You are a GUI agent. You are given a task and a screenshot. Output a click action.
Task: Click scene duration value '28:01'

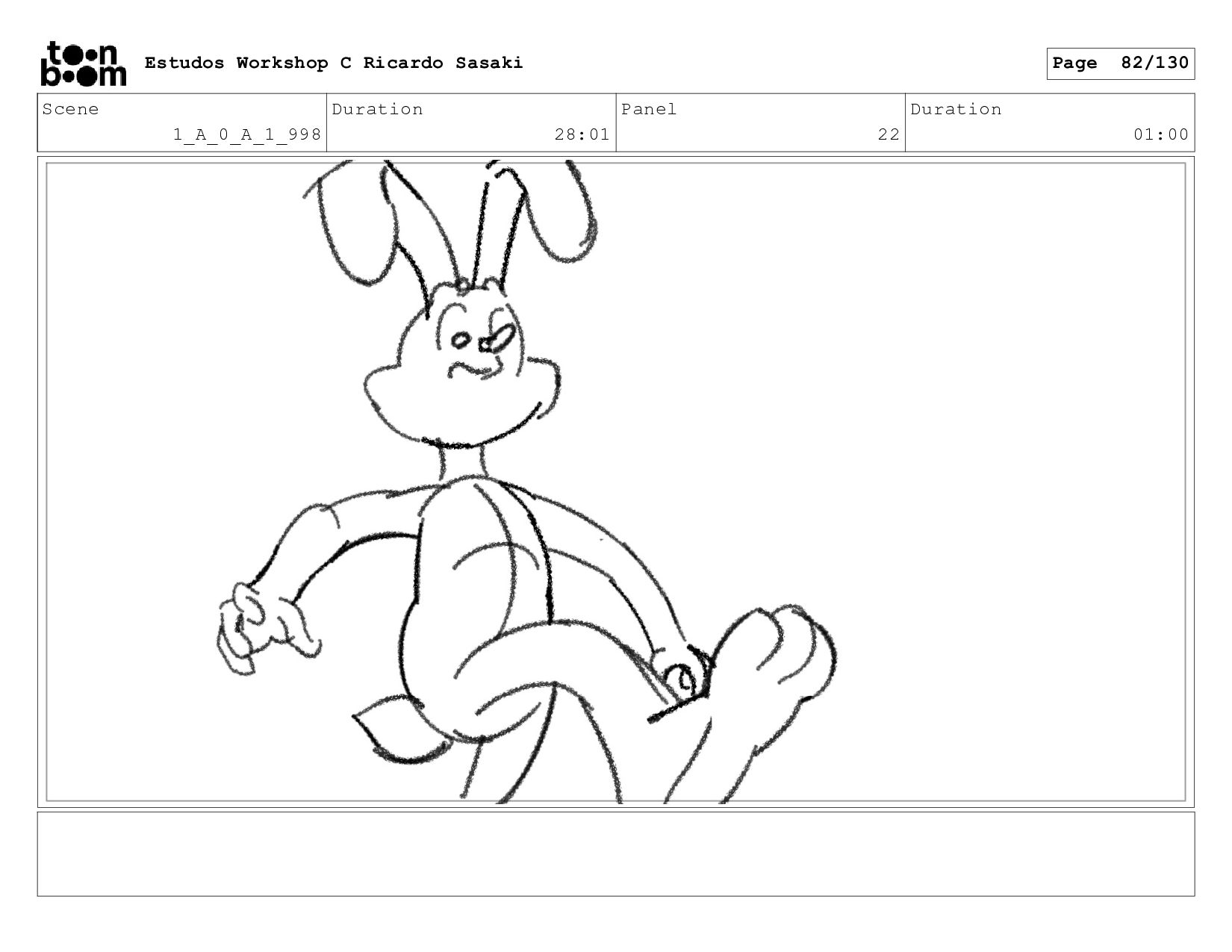point(582,134)
